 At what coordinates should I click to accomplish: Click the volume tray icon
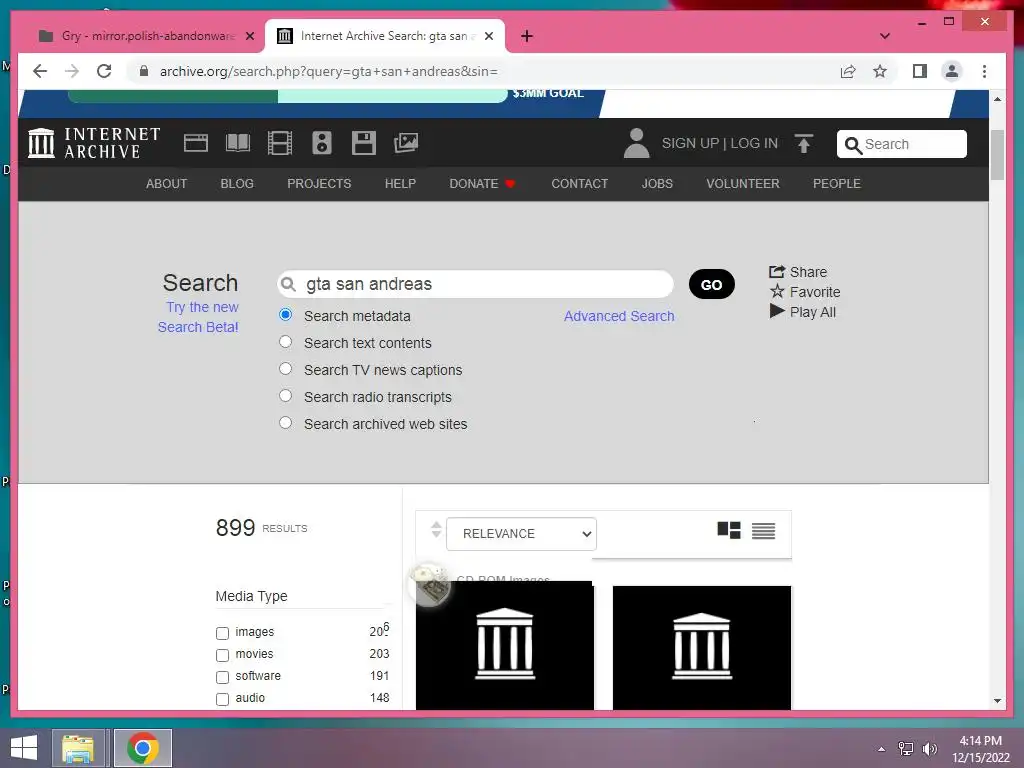click(929, 749)
